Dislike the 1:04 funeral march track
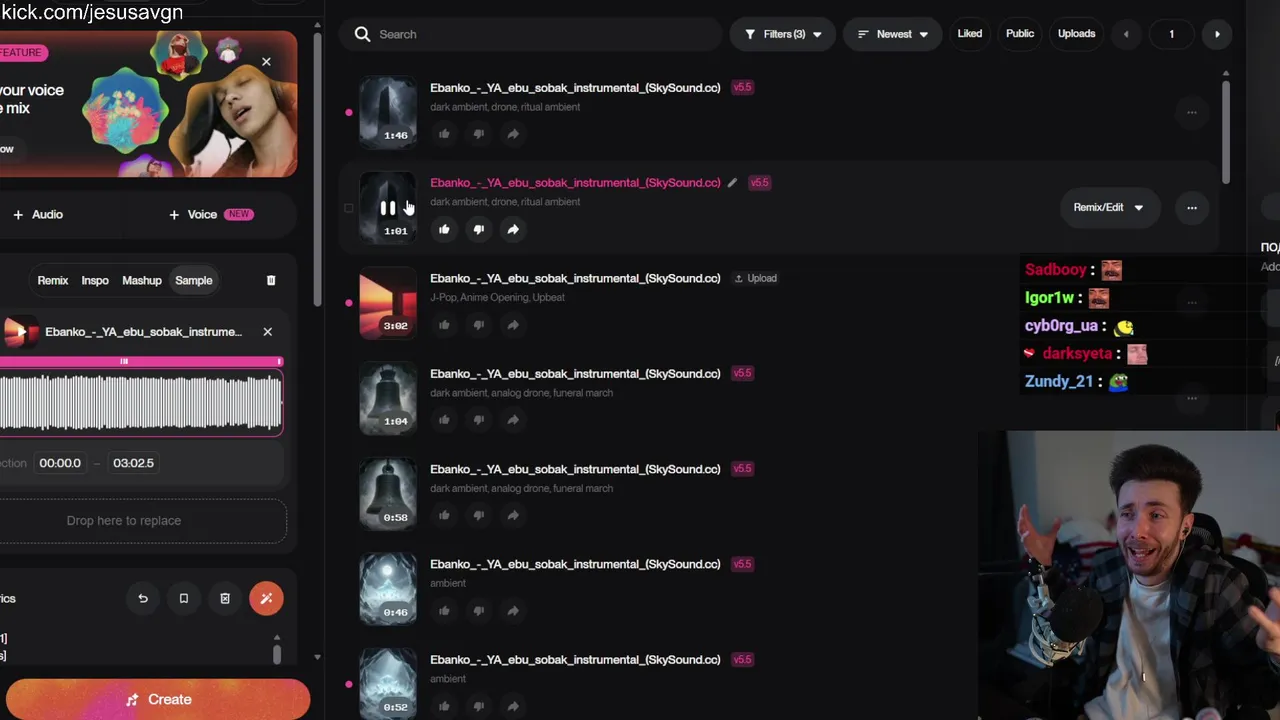 click(478, 420)
